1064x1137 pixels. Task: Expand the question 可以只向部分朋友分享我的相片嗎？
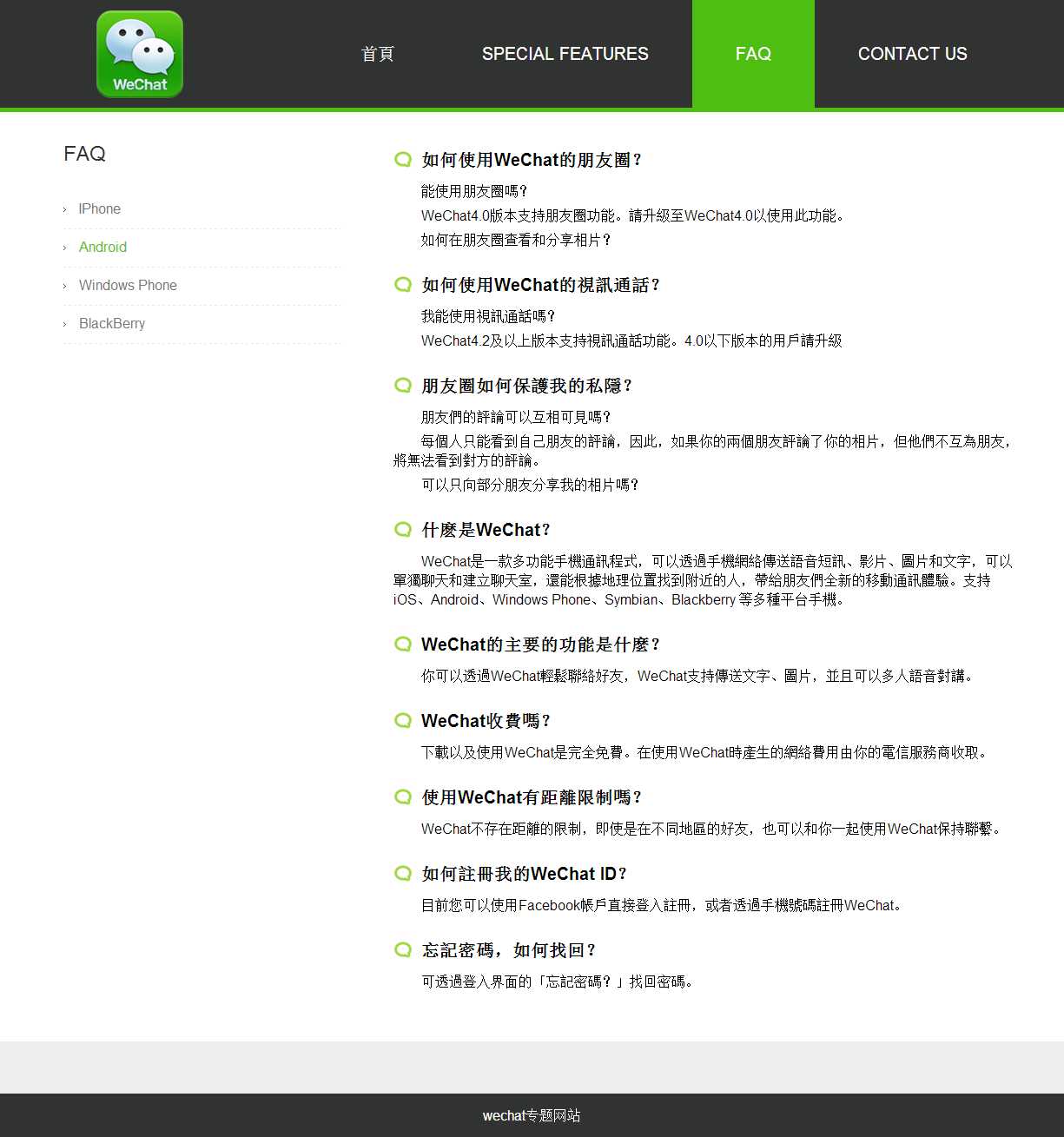530,485
